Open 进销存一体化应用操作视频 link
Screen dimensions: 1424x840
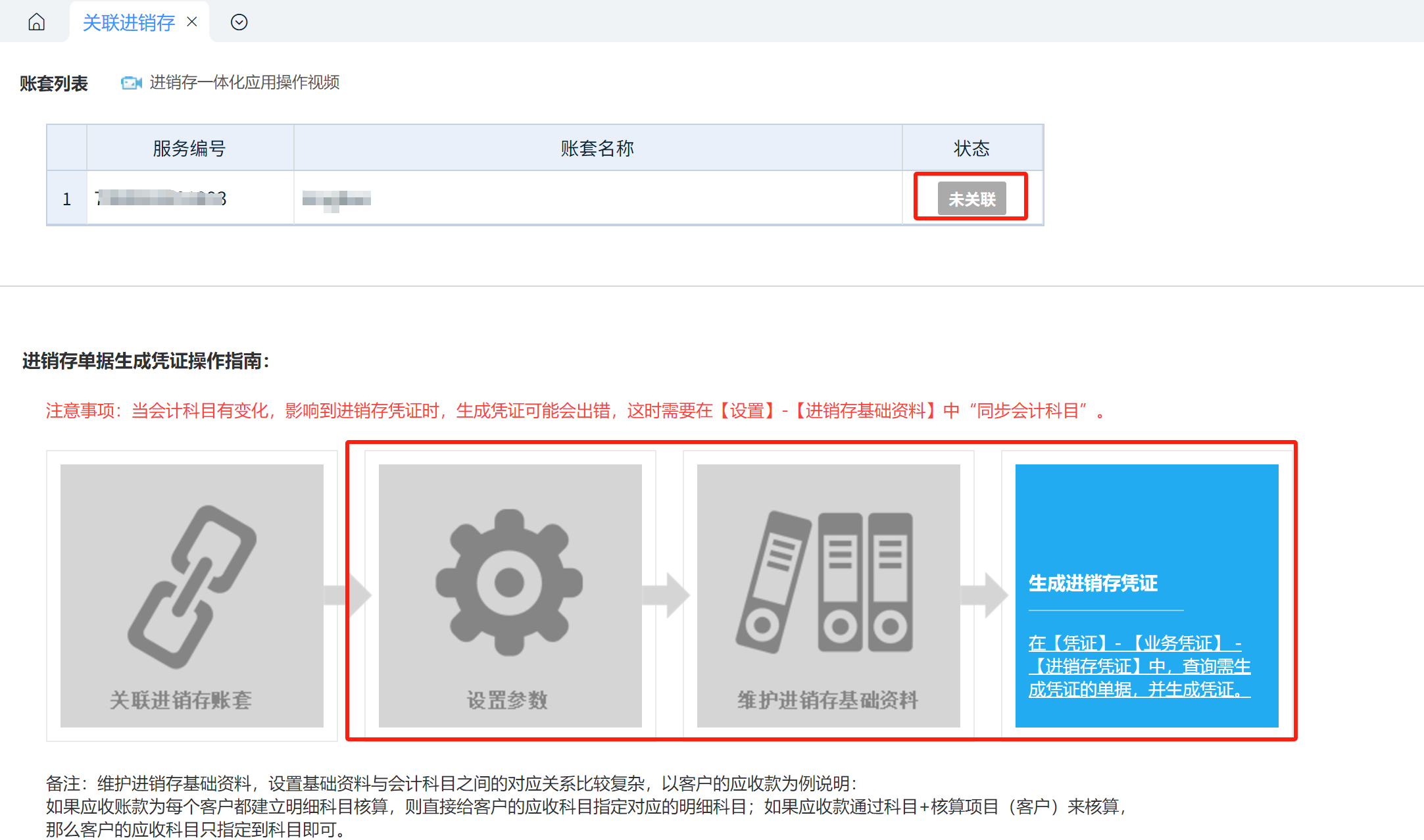click(x=244, y=82)
